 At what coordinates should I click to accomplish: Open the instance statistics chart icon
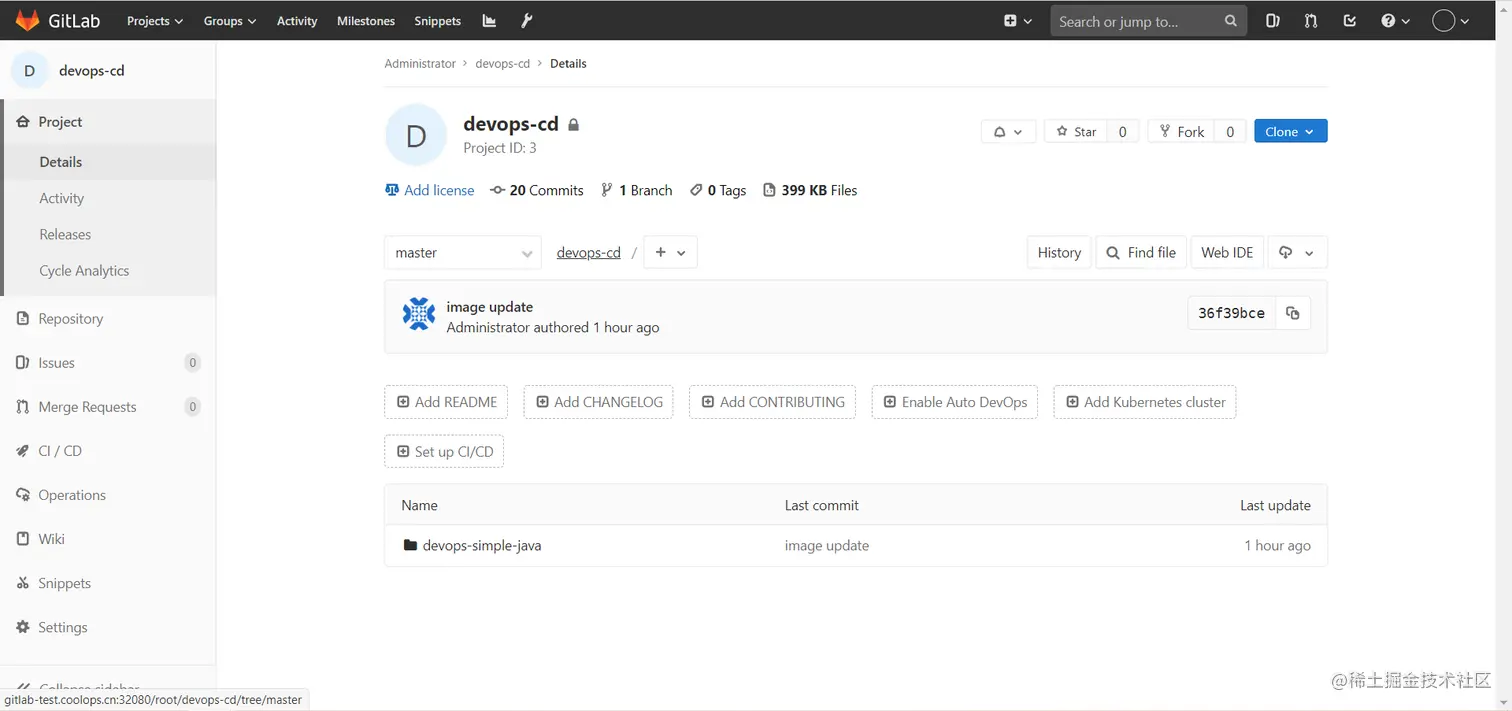tap(489, 21)
